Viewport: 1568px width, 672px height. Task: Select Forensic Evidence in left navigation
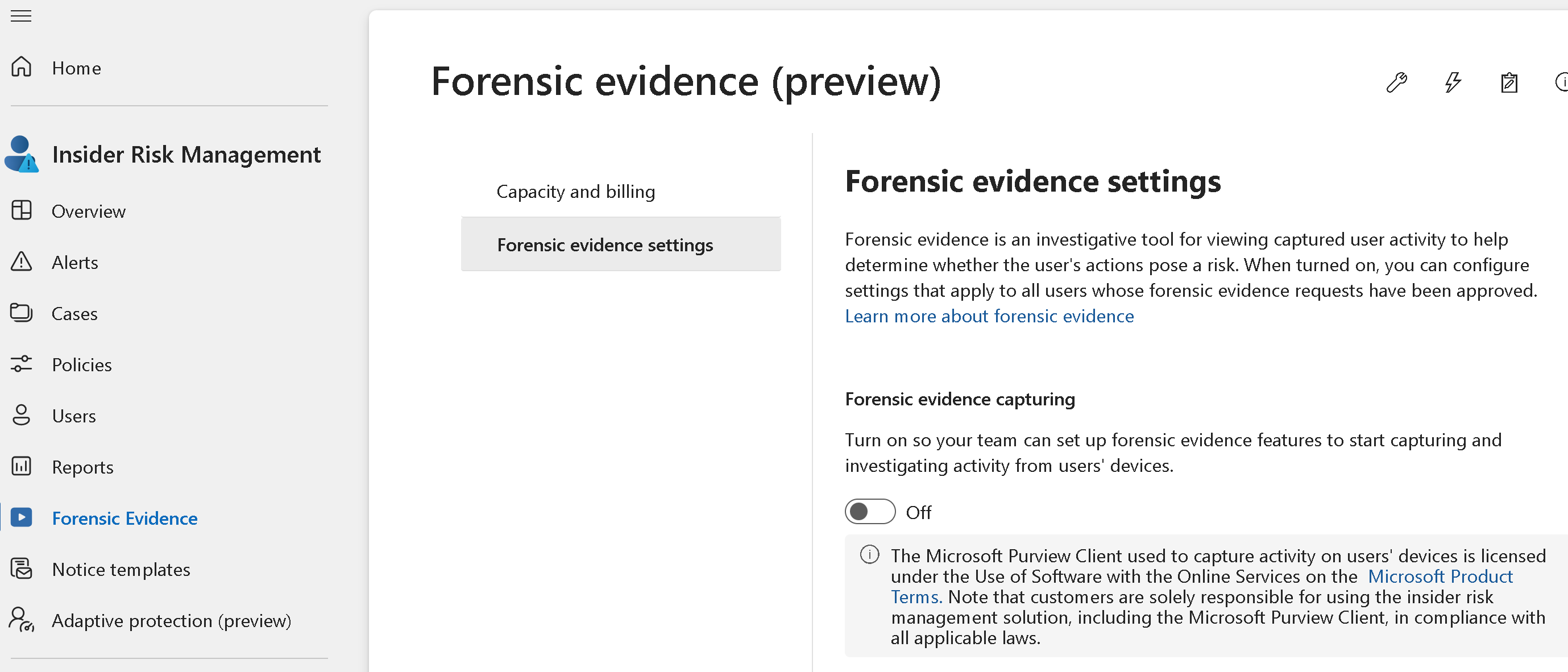[x=124, y=518]
